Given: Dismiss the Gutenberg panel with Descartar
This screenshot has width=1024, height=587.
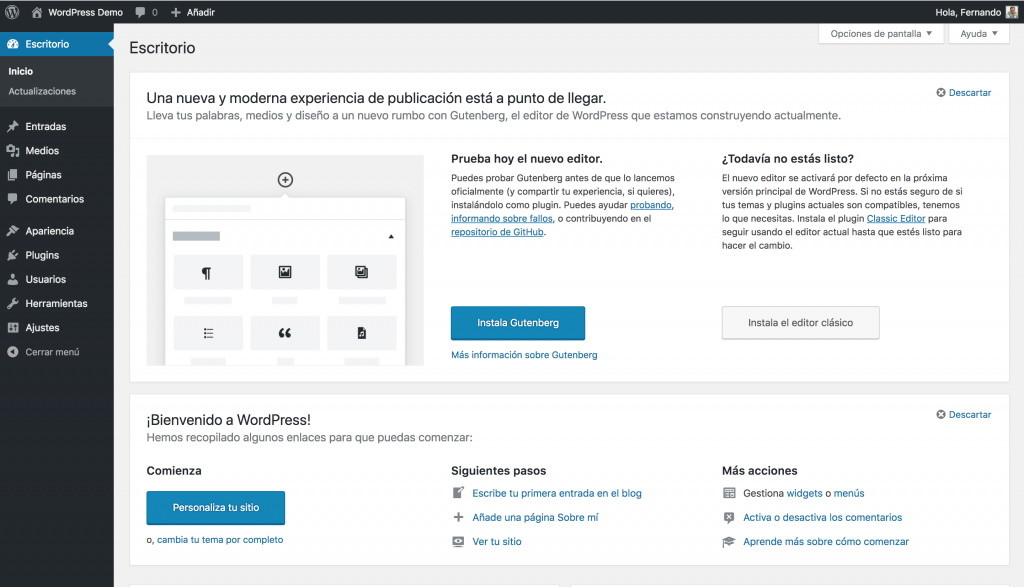Looking at the screenshot, I should pyautogui.click(x=963, y=93).
